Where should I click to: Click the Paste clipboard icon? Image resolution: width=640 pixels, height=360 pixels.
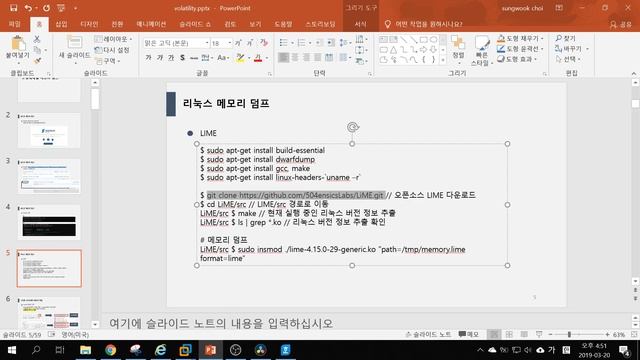pos(18,43)
